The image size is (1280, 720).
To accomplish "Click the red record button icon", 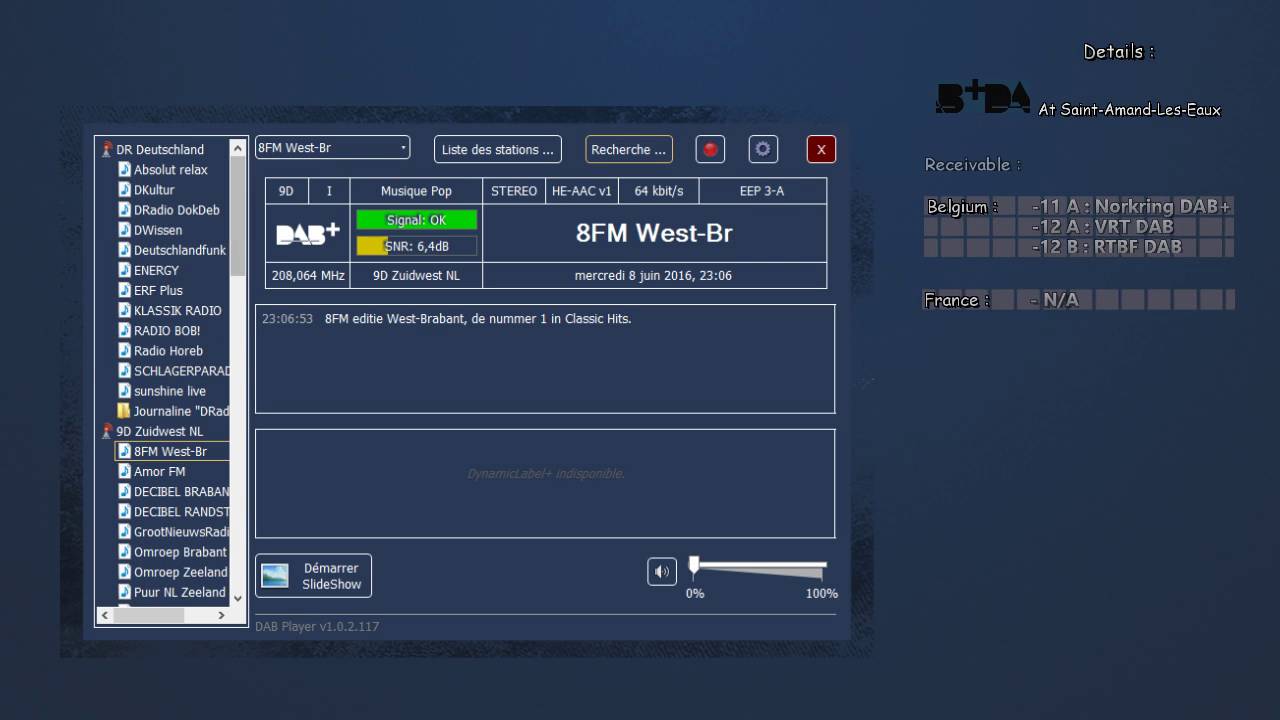I will click(710, 149).
